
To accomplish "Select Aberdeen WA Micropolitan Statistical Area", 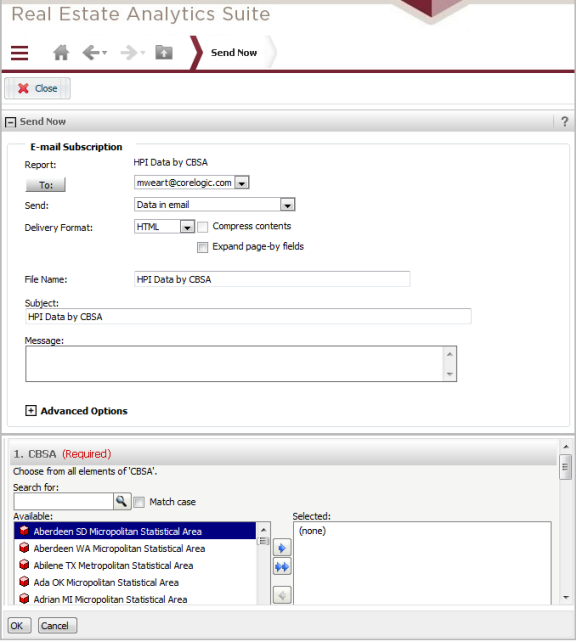I will pyautogui.click(x=135, y=548).
